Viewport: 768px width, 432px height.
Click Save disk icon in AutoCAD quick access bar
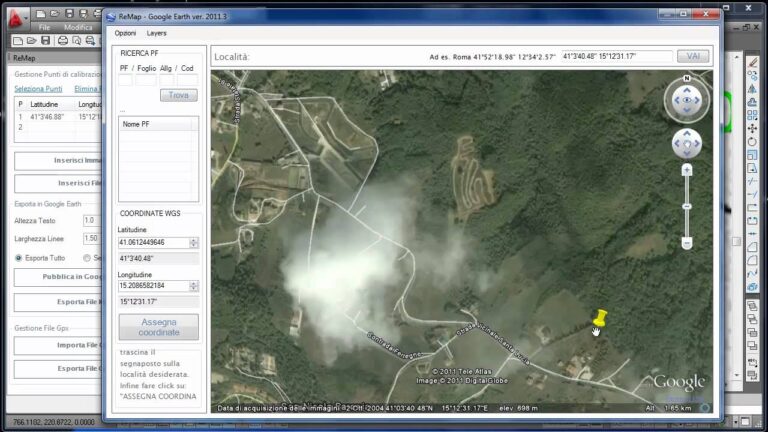(x=69, y=14)
